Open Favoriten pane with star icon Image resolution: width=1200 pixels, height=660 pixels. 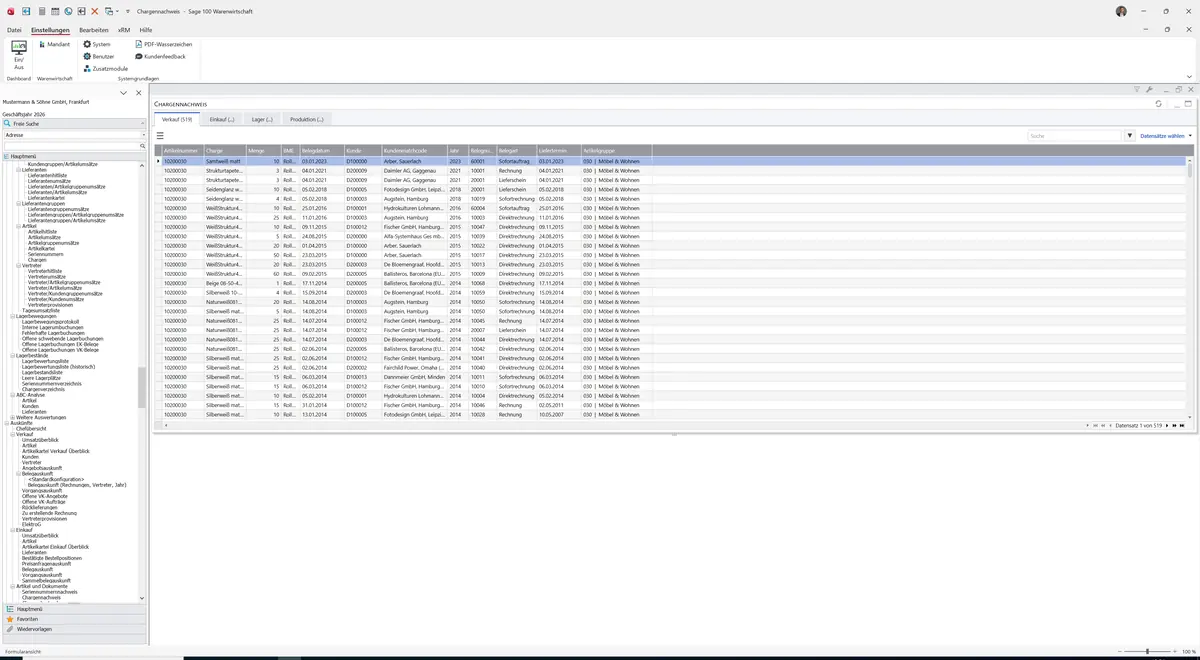(73, 619)
